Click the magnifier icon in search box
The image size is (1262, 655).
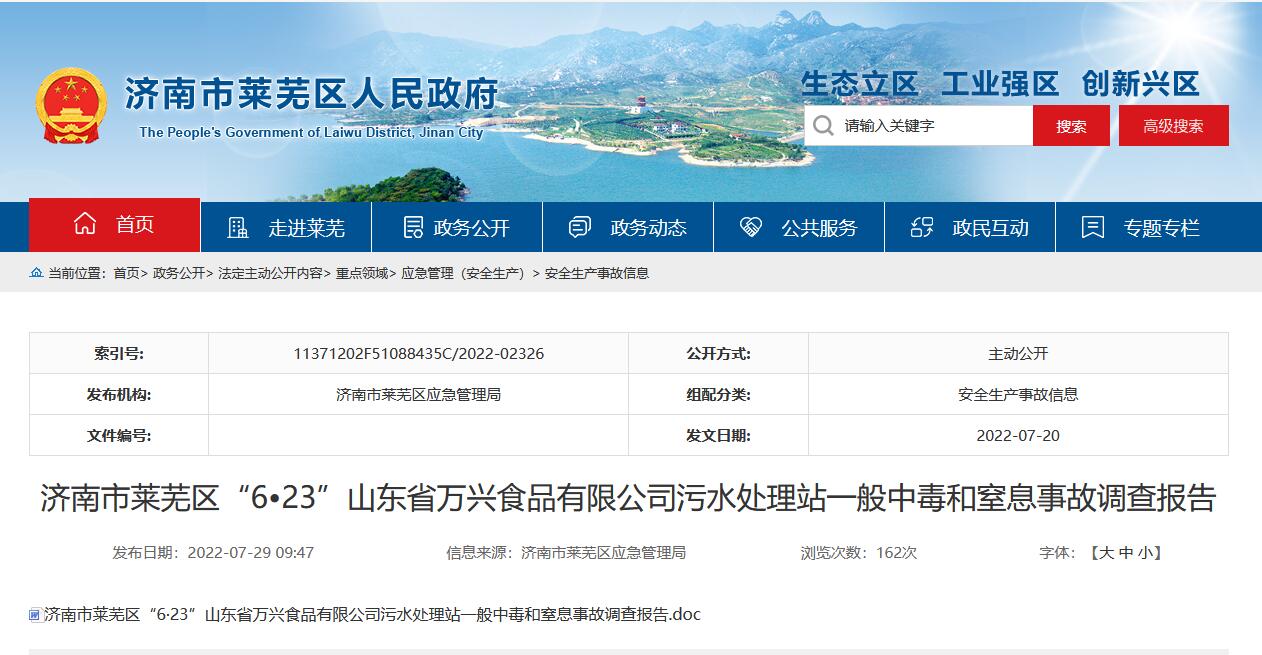pyautogui.click(x=823, y=126)
